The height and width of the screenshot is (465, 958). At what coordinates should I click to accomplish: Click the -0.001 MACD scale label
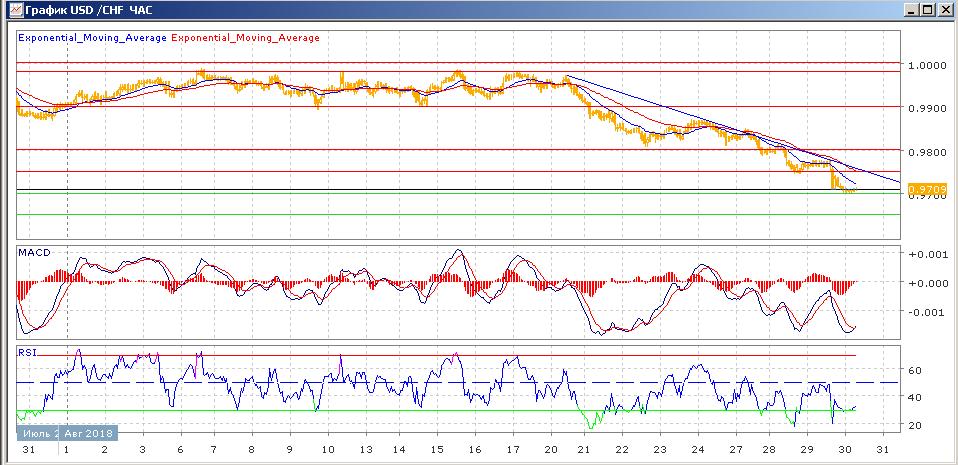click(x=925, y=312)
